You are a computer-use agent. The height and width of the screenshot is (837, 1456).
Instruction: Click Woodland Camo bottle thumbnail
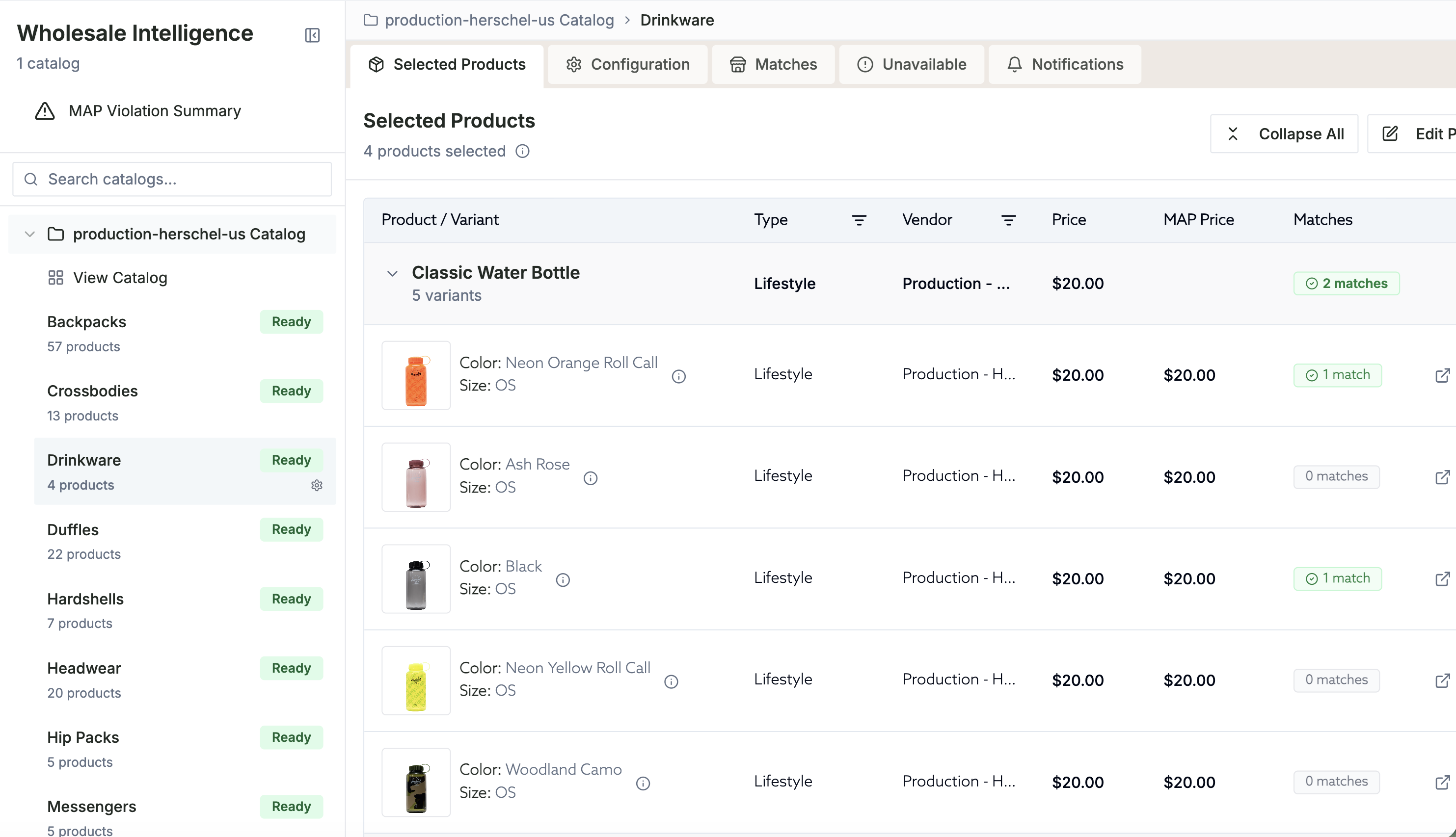click(416, 783)
